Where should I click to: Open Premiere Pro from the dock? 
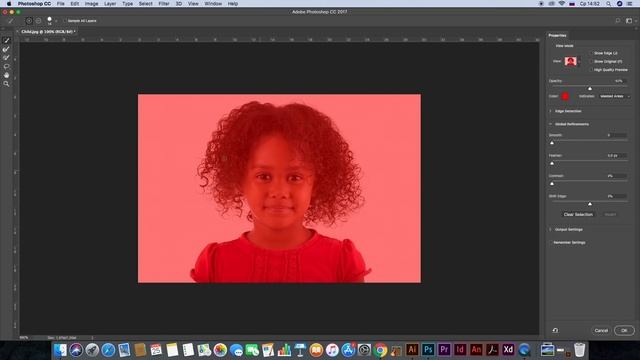point(444,349)
